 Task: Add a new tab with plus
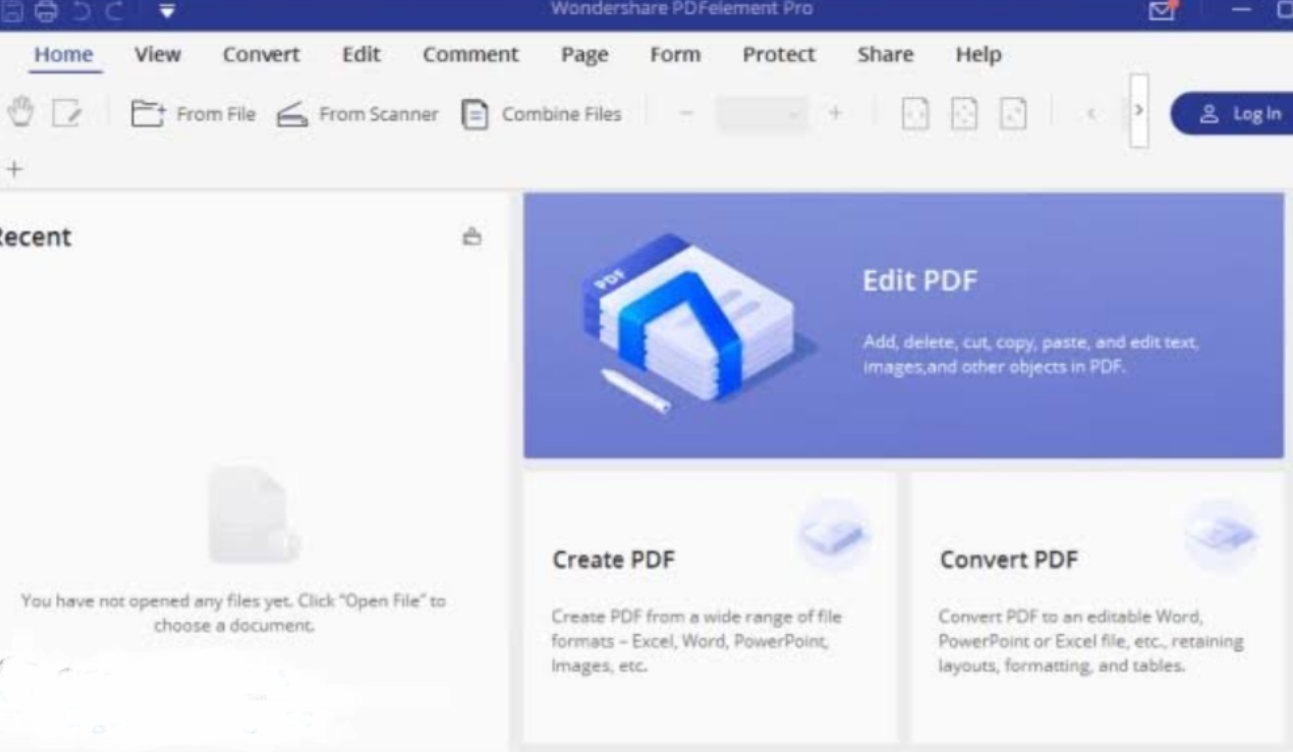point(14,169)
